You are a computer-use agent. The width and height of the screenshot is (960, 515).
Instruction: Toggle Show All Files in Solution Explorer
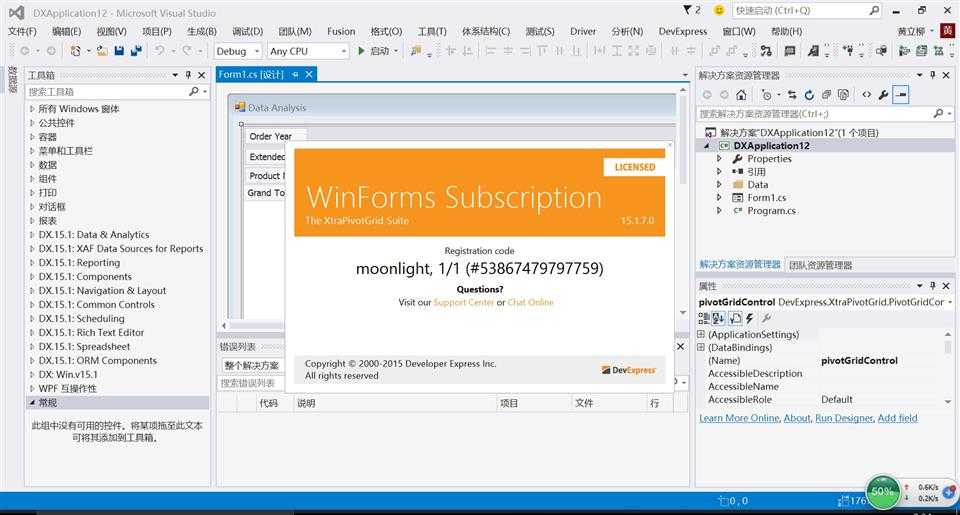coord(843,95)
